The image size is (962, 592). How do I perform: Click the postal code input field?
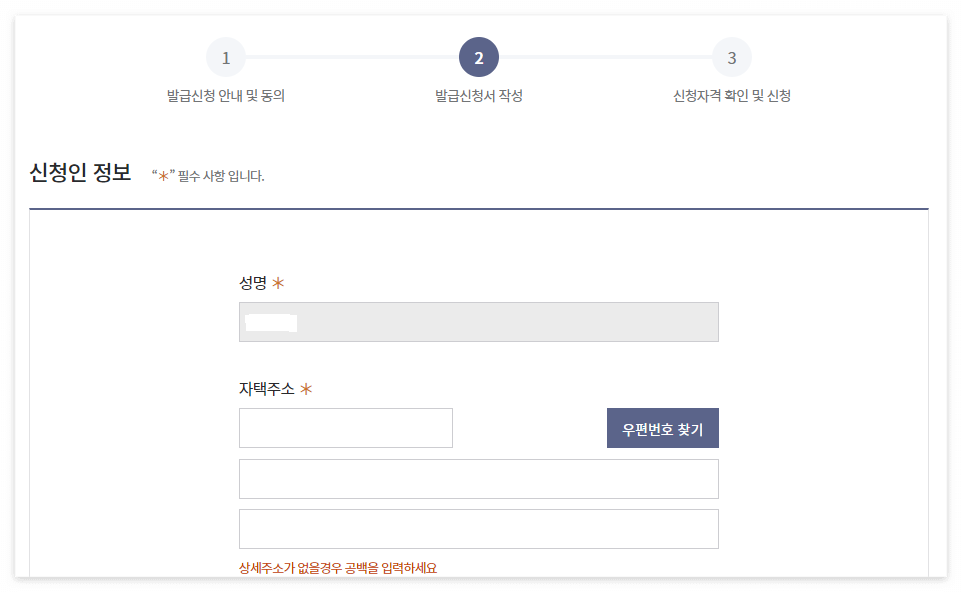345,427
